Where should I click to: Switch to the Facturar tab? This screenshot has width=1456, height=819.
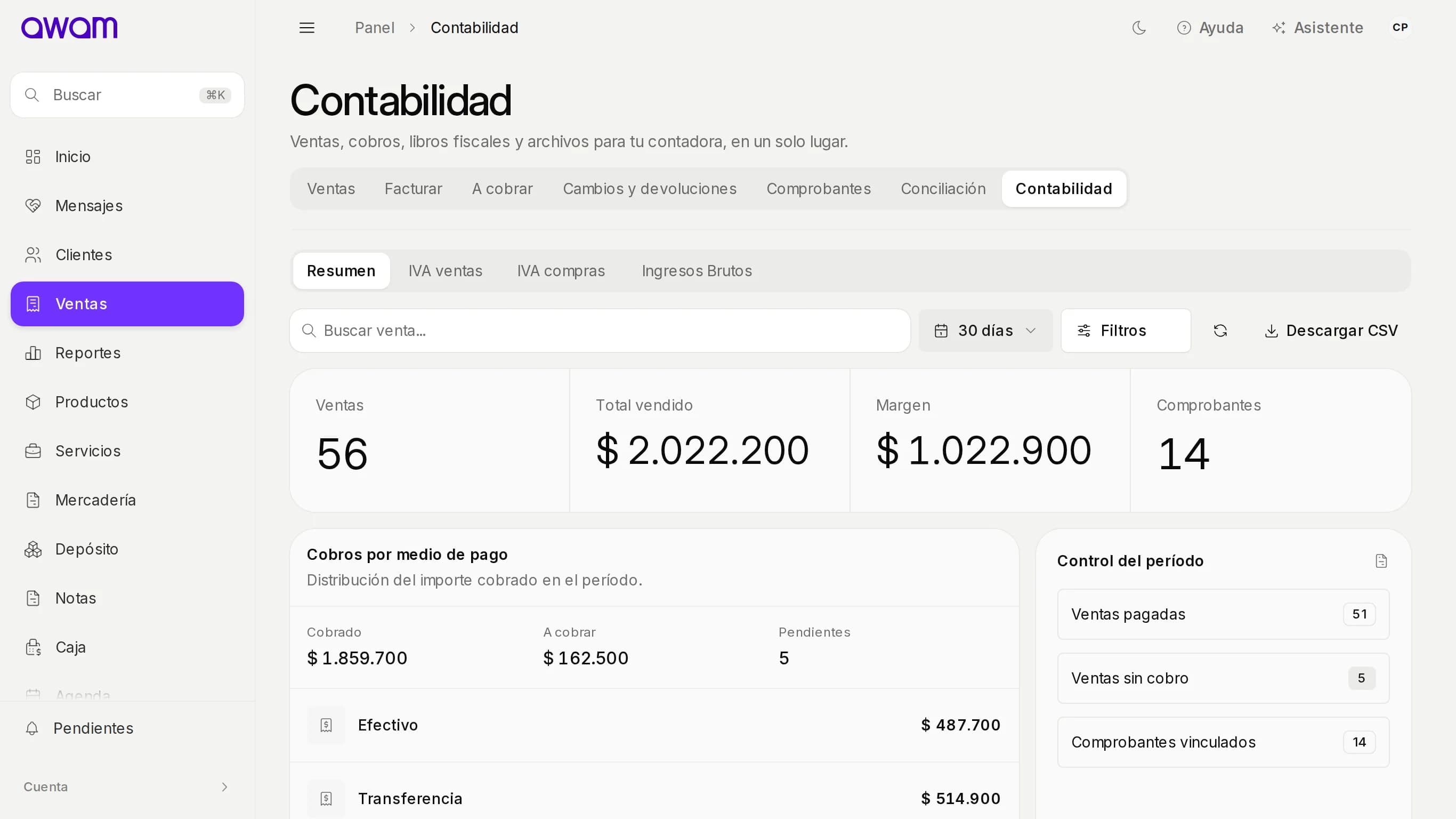pyautogui.click(x=413, y=189)
